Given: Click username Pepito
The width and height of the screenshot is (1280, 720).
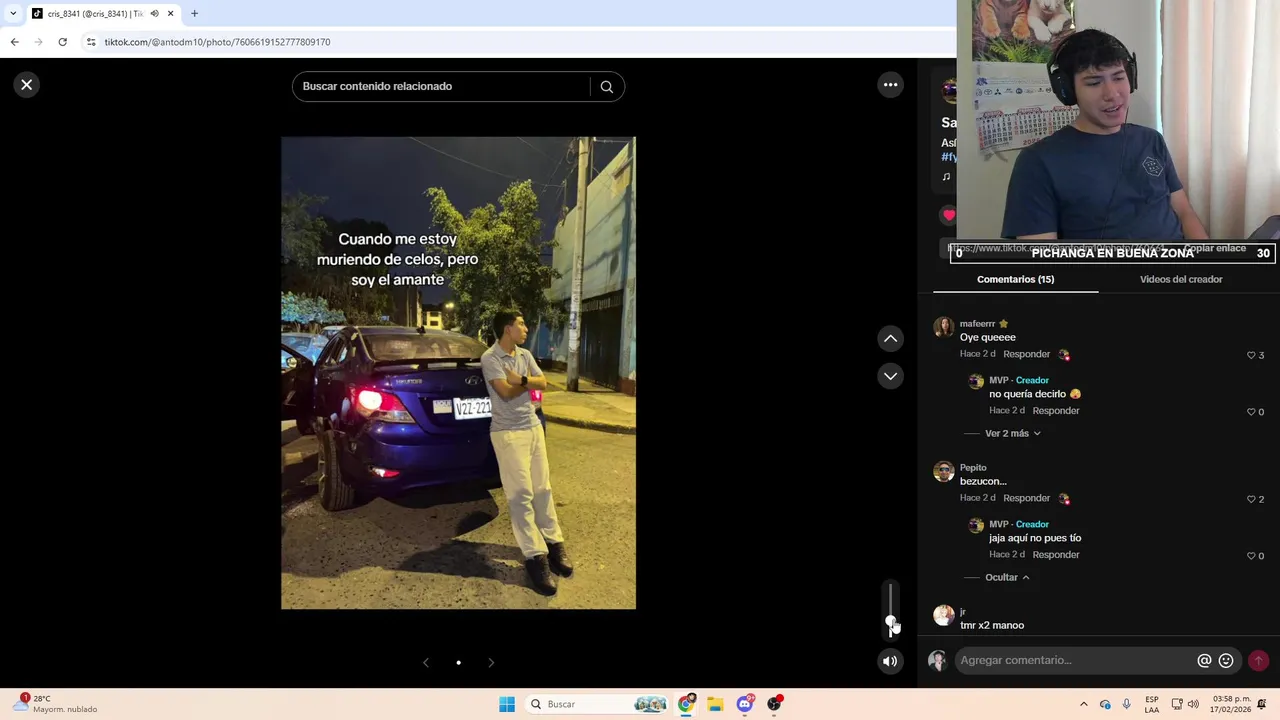Looking at the screenshot, I should coord(973,468).
